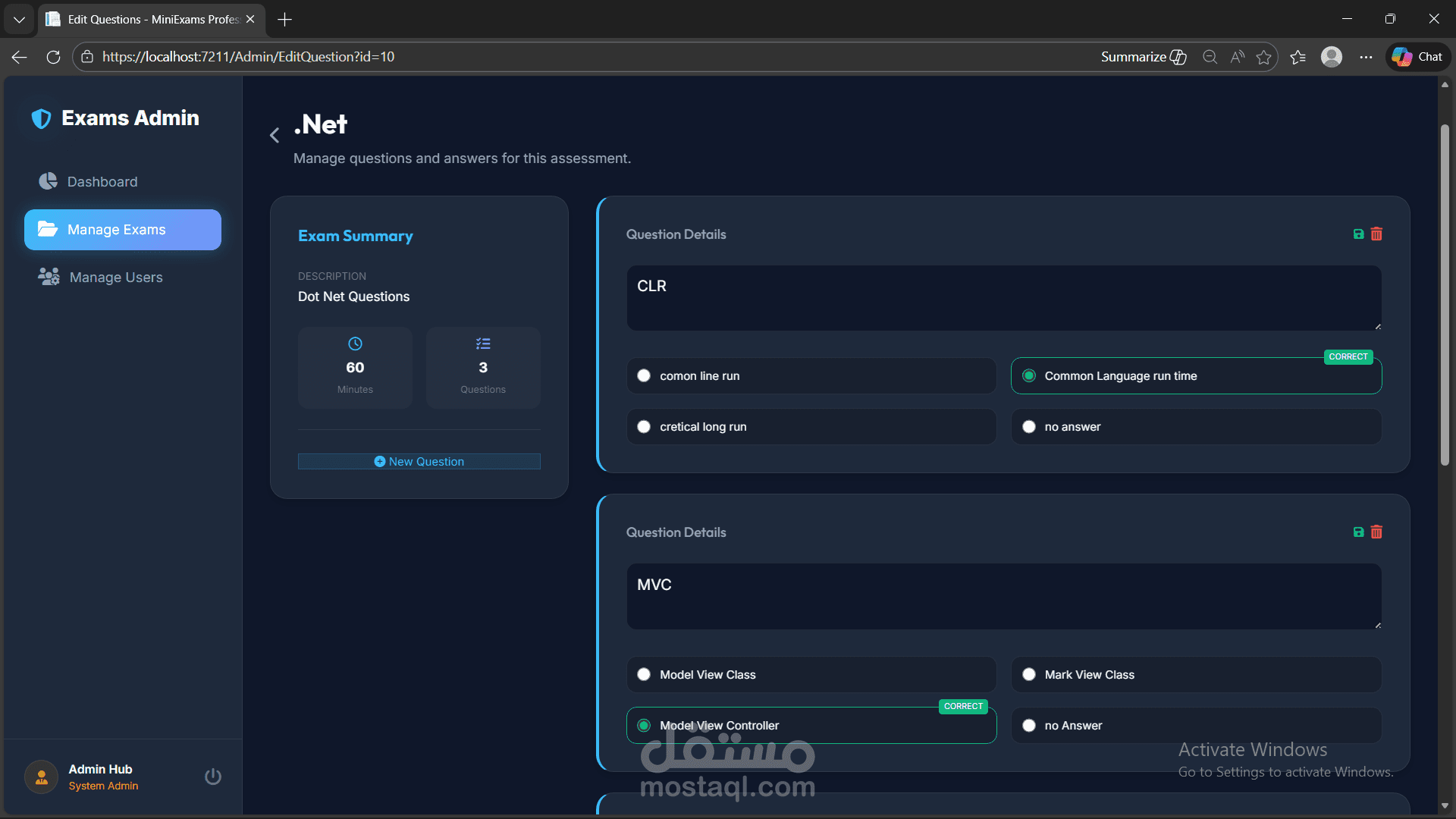Choose the 'Mark View Class' radio option

point(1029,675)
